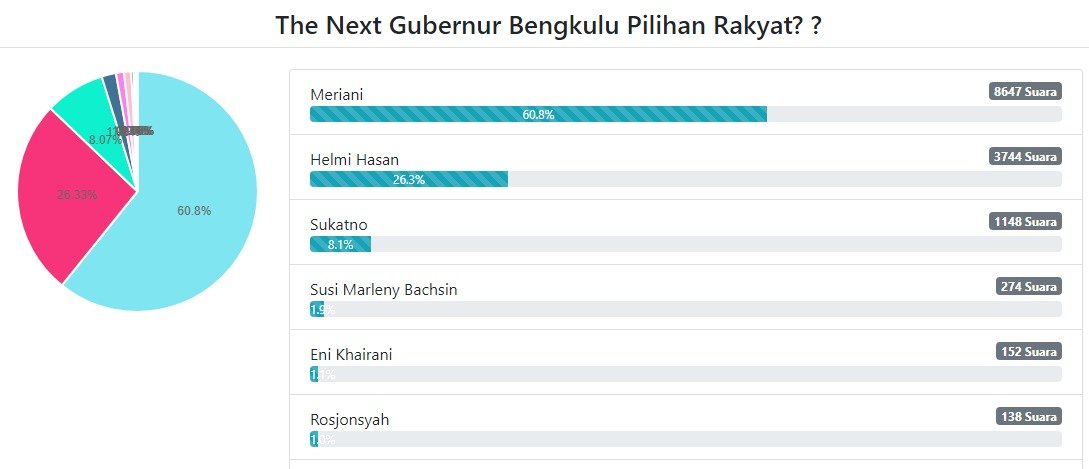The width and height of the screenshot is (1089, 469).
Task: Select the candidate name Helmi Hasan
Action: click(x=356, y=159)
